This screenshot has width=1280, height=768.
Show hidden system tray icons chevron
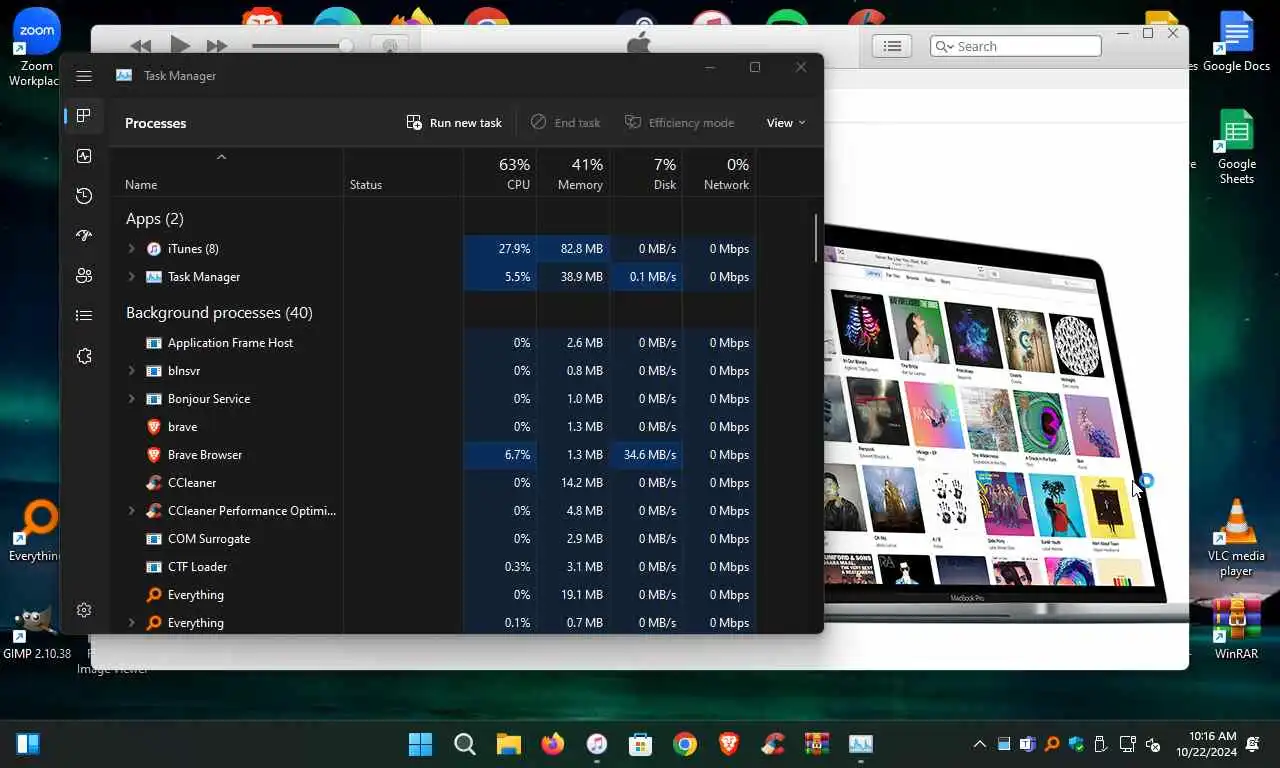(980, 744)
